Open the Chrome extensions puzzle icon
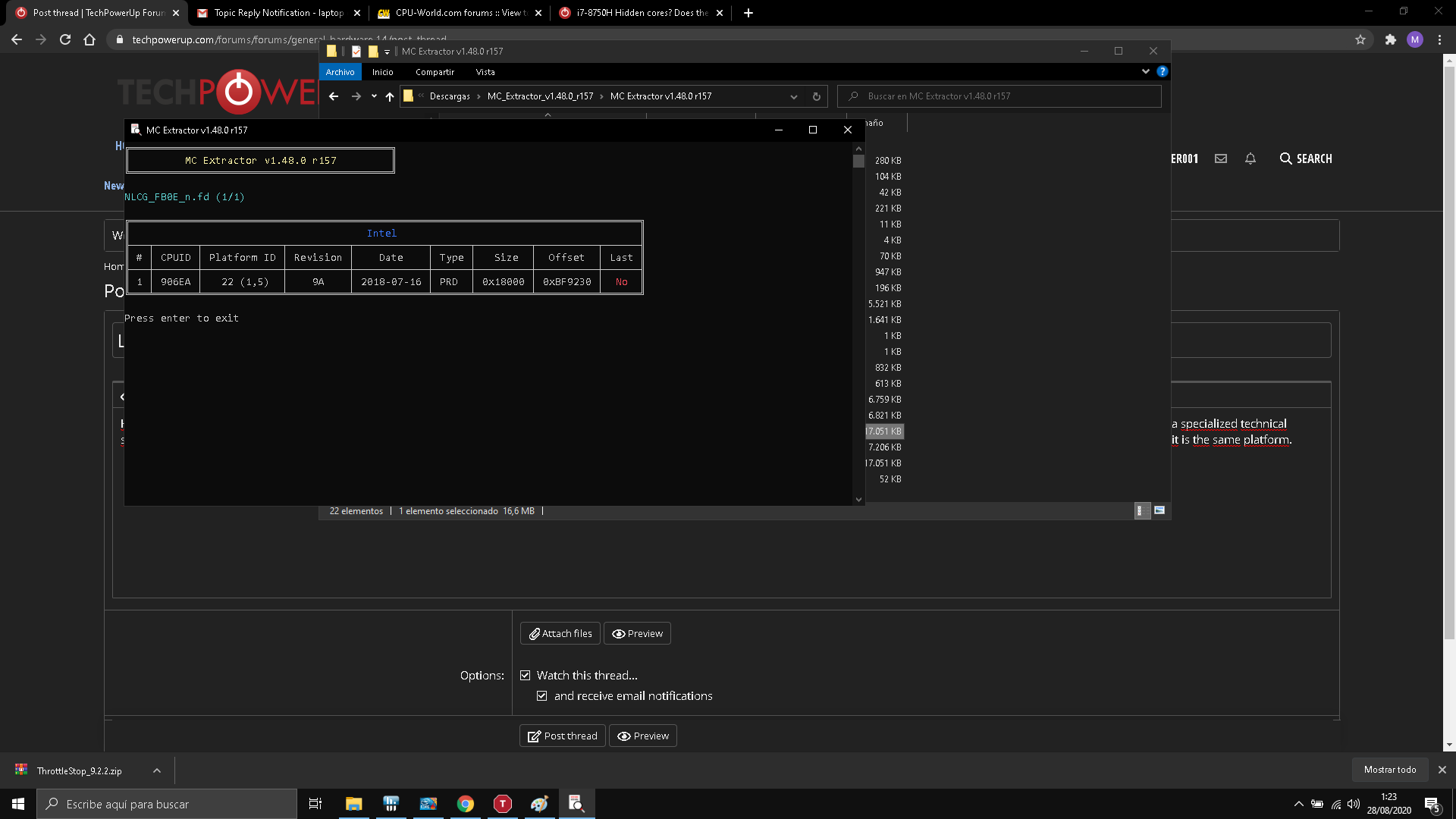This screenshot has width=1456, height=819. [x=1390, y=39]
